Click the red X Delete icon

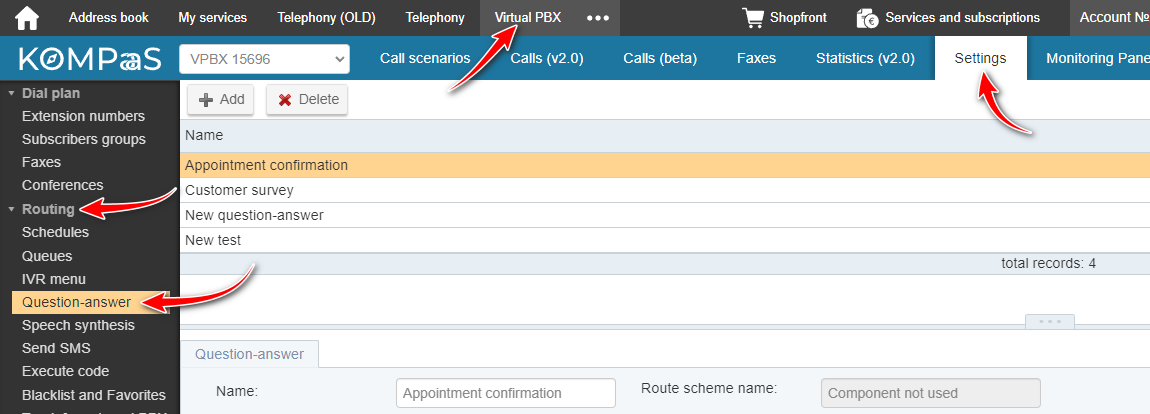click(285, 100)
